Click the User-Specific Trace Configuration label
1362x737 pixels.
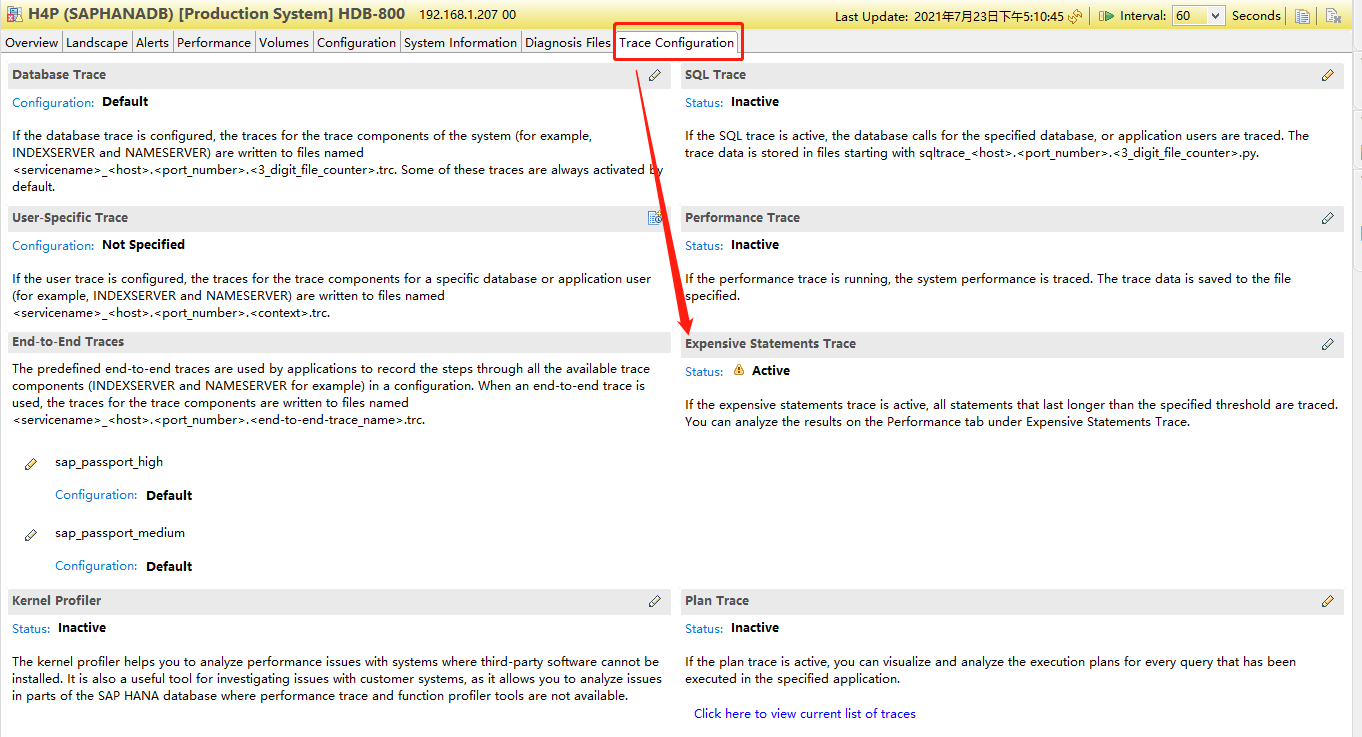(53, 246)
